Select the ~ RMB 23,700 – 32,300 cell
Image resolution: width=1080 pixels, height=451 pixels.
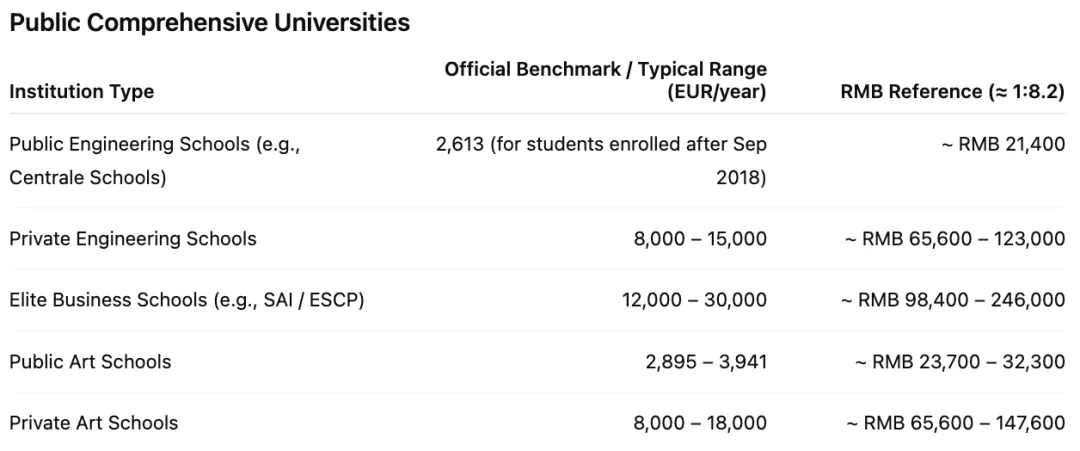coord(959,362)
